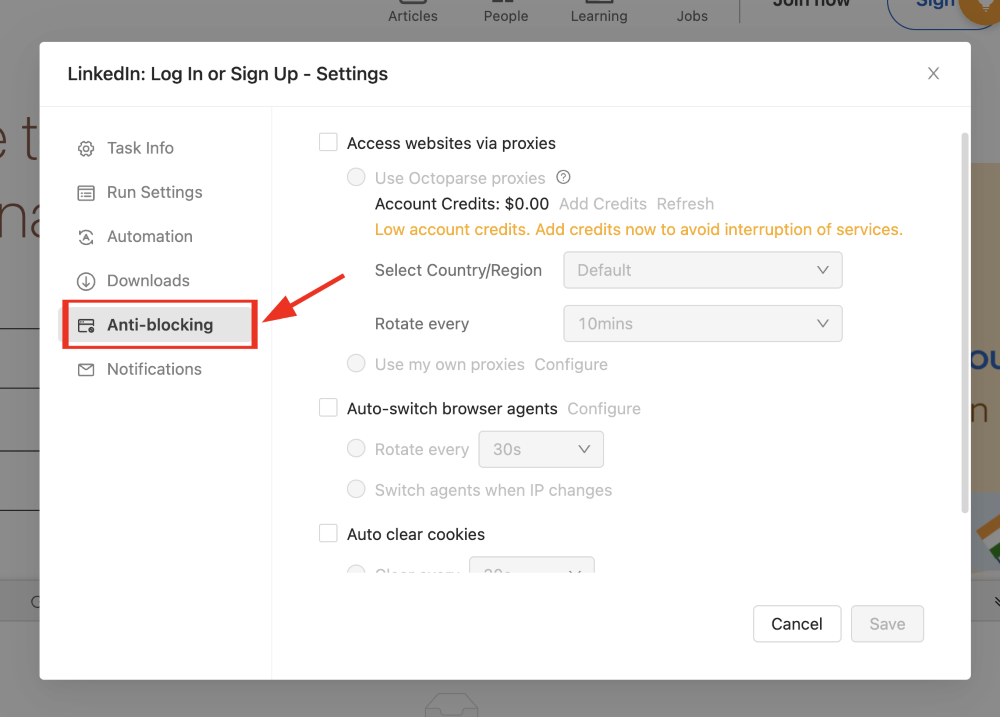Screen dimensions: 1000x717
Task: Click the People icon in LinkedIn navigation
Action: tap(505, 4)
